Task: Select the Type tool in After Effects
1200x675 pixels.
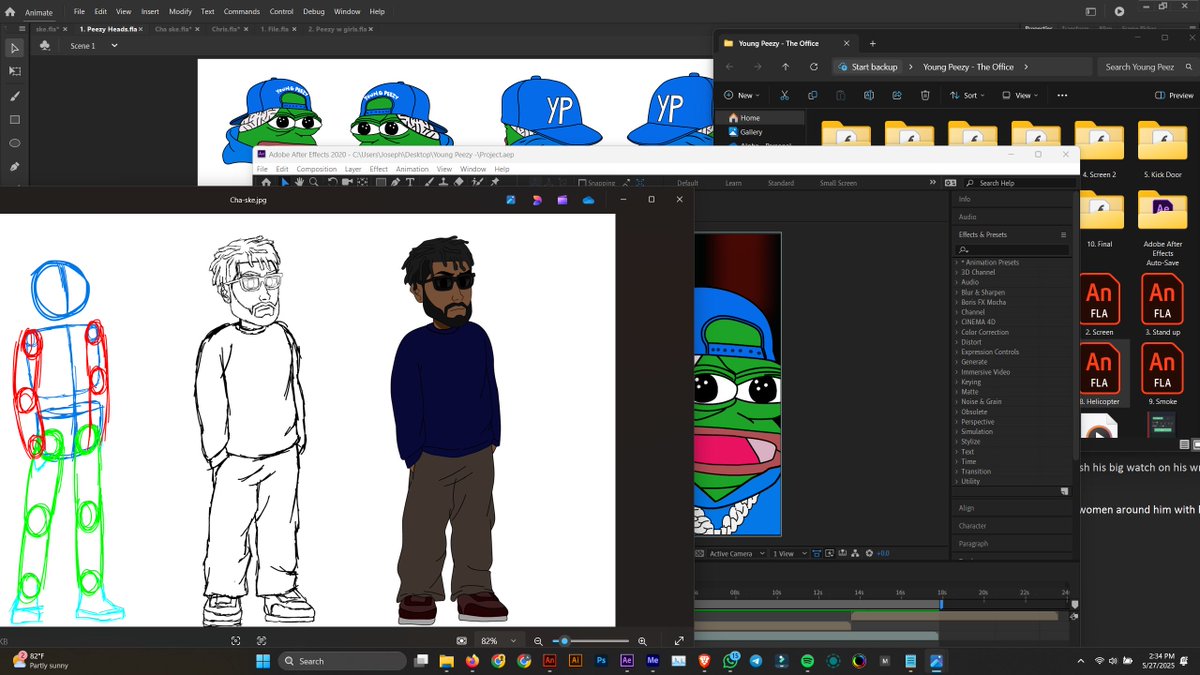Action: point(410,182)
